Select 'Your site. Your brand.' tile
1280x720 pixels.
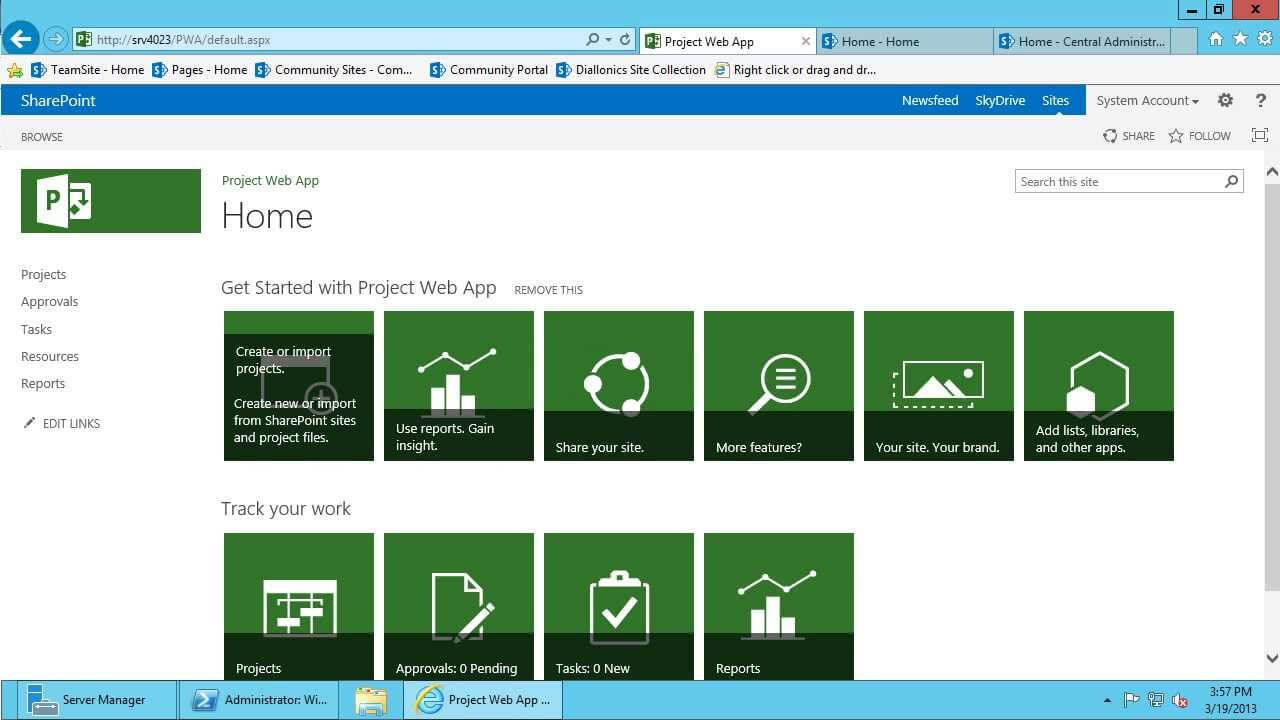coord(939,386)
